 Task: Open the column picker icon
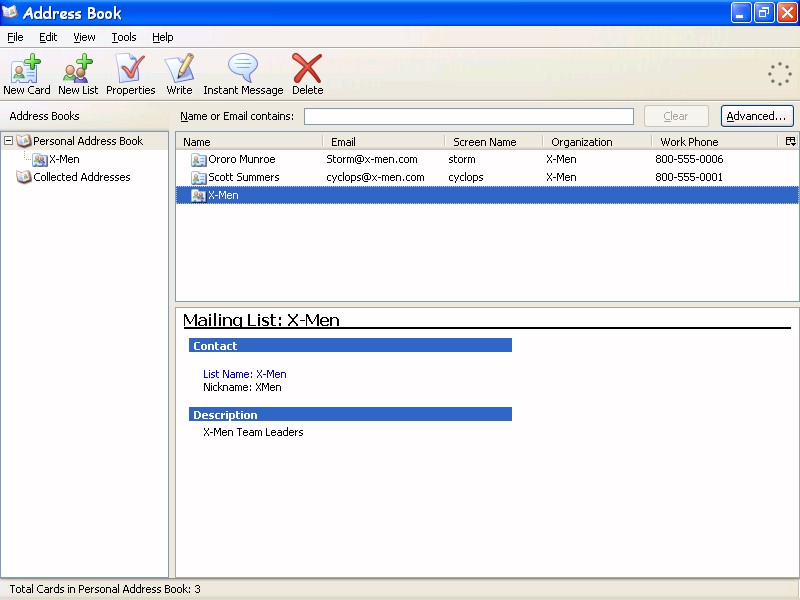tap(790, 141)
